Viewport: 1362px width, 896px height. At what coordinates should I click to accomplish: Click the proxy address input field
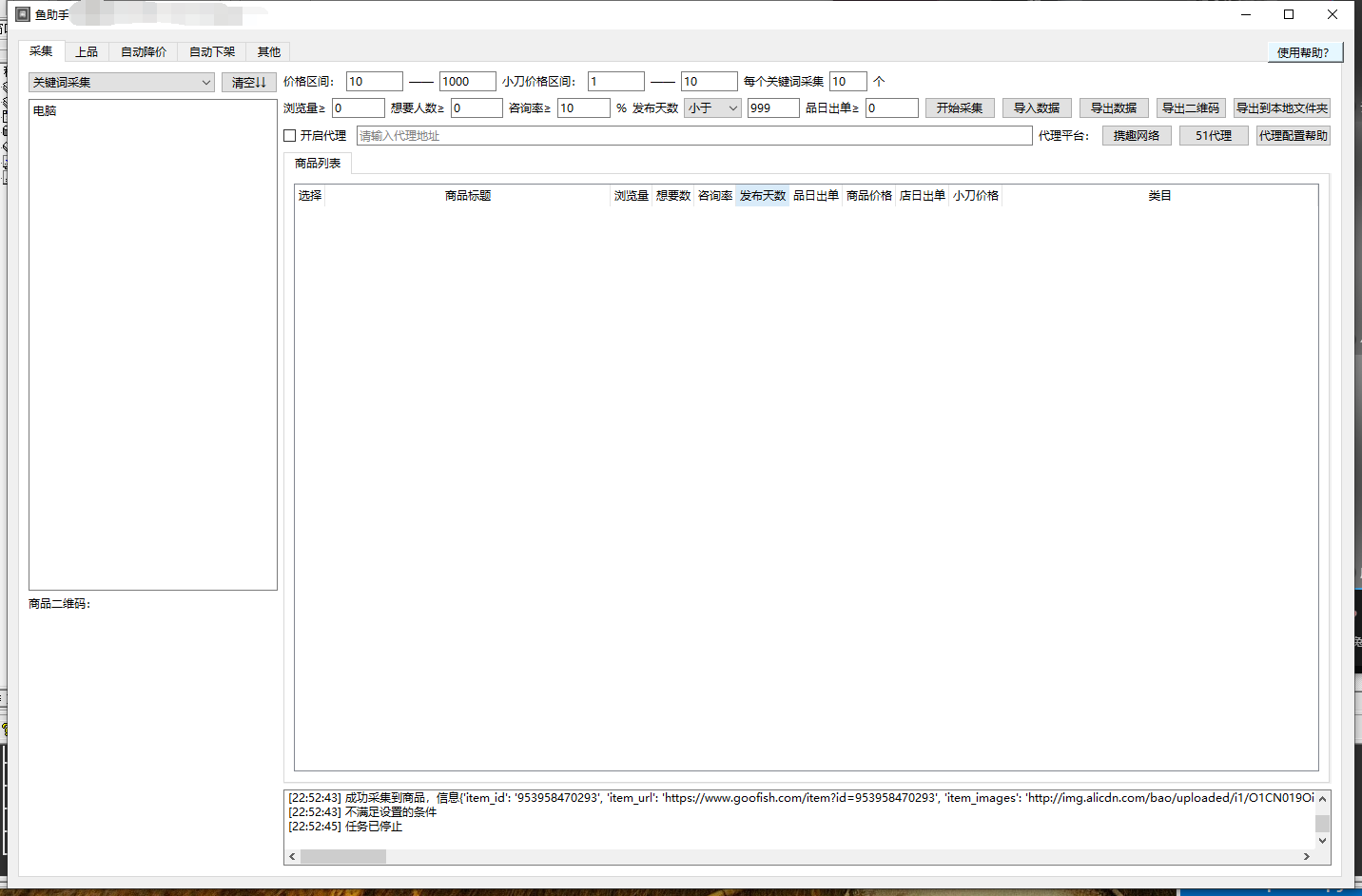point(694,135)
